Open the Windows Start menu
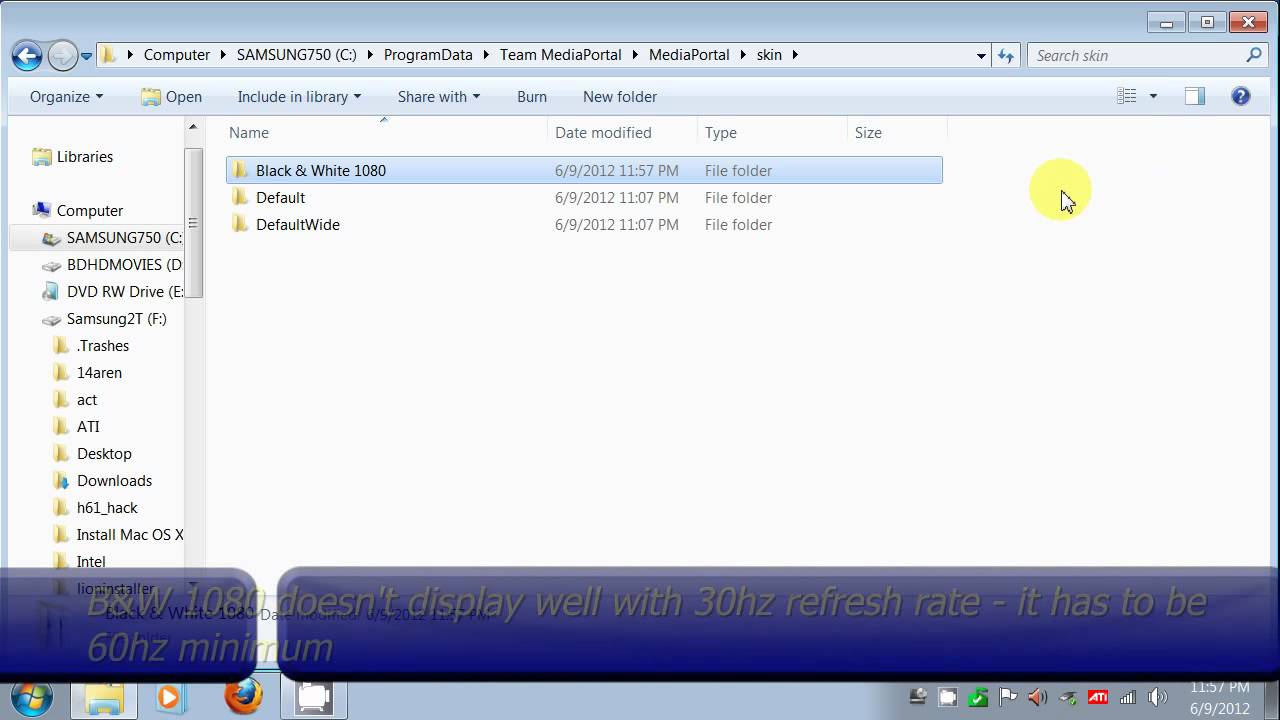The width and height of the screenshot is (1280, 720). click(31, 697)
